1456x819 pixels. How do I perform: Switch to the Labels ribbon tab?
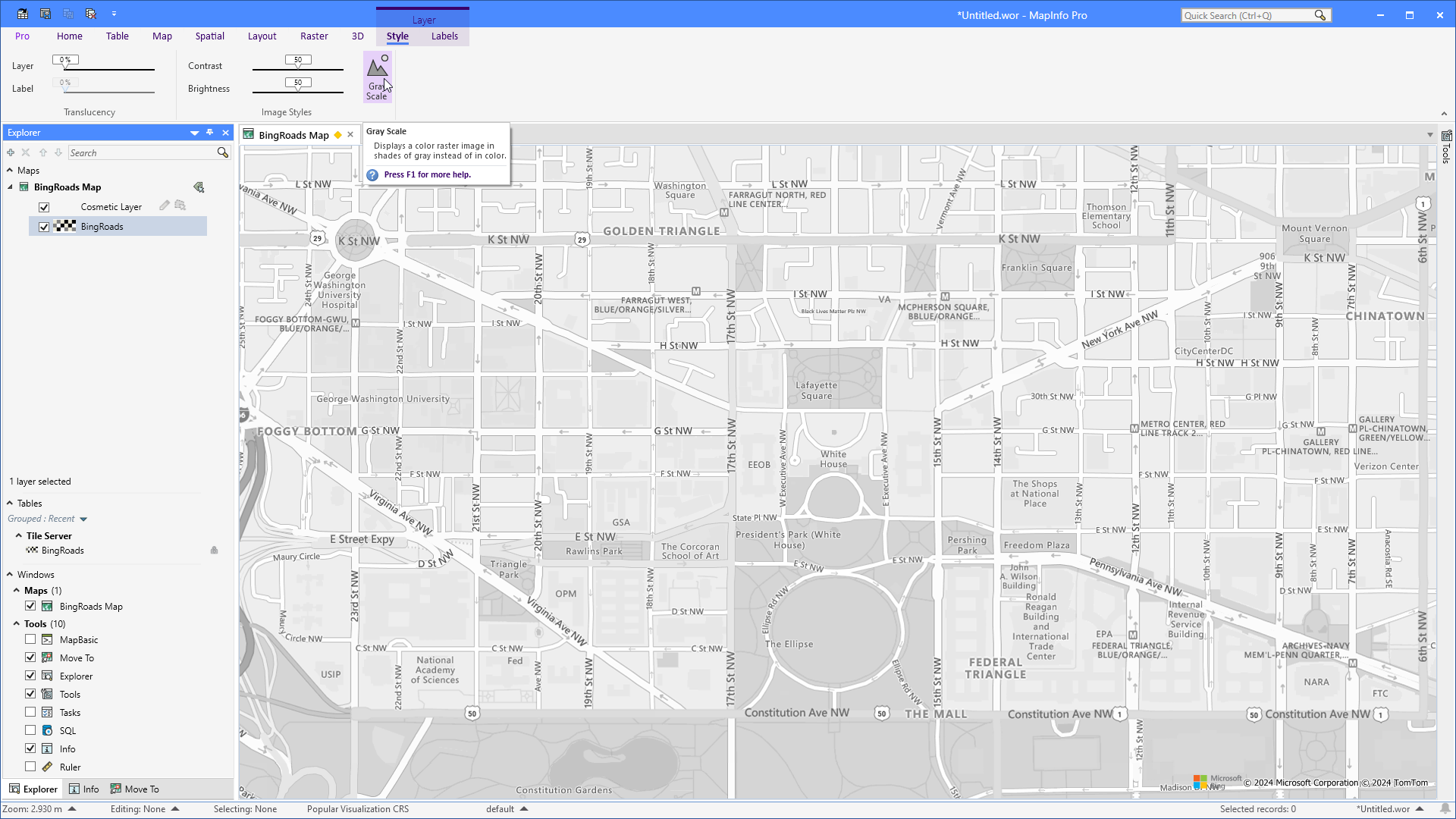(x=444, y=36)
